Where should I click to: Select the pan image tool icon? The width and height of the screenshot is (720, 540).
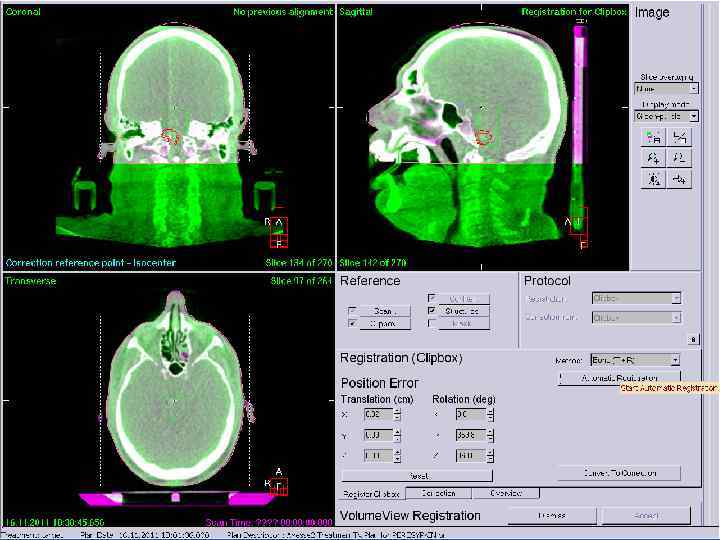(x=679, y=180)
